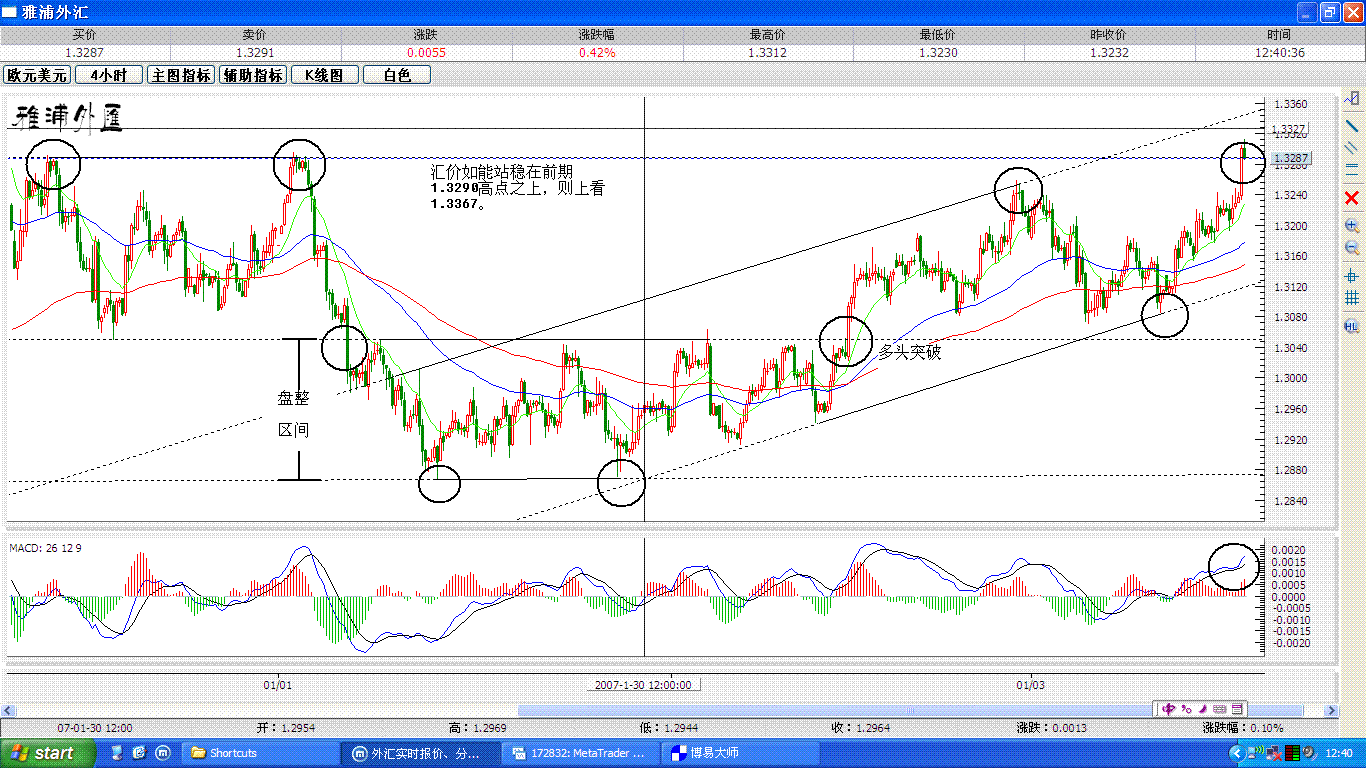This screenshot has width=1366, height=768.
Task: Click the 涨跌幅: 0.10% status entry
Action: pyautogui.click(x=1243, y=728)
